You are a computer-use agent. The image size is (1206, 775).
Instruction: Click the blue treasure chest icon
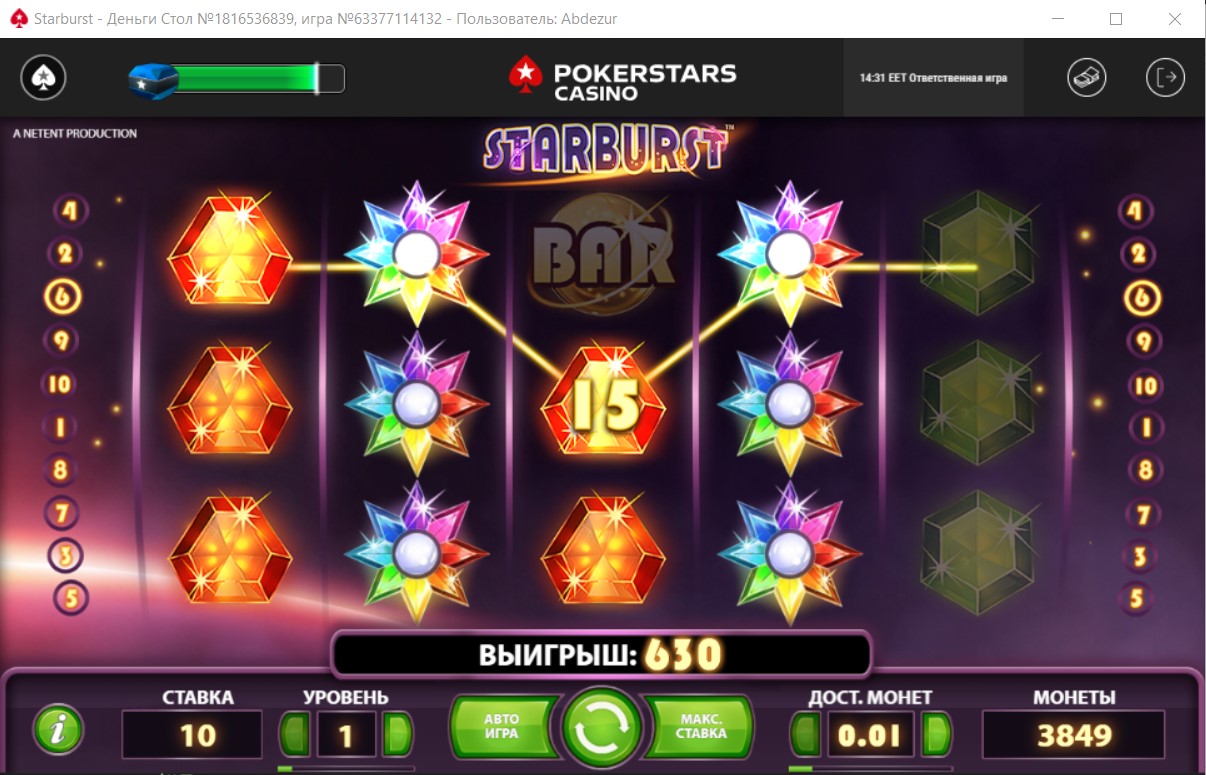(153, 79)
